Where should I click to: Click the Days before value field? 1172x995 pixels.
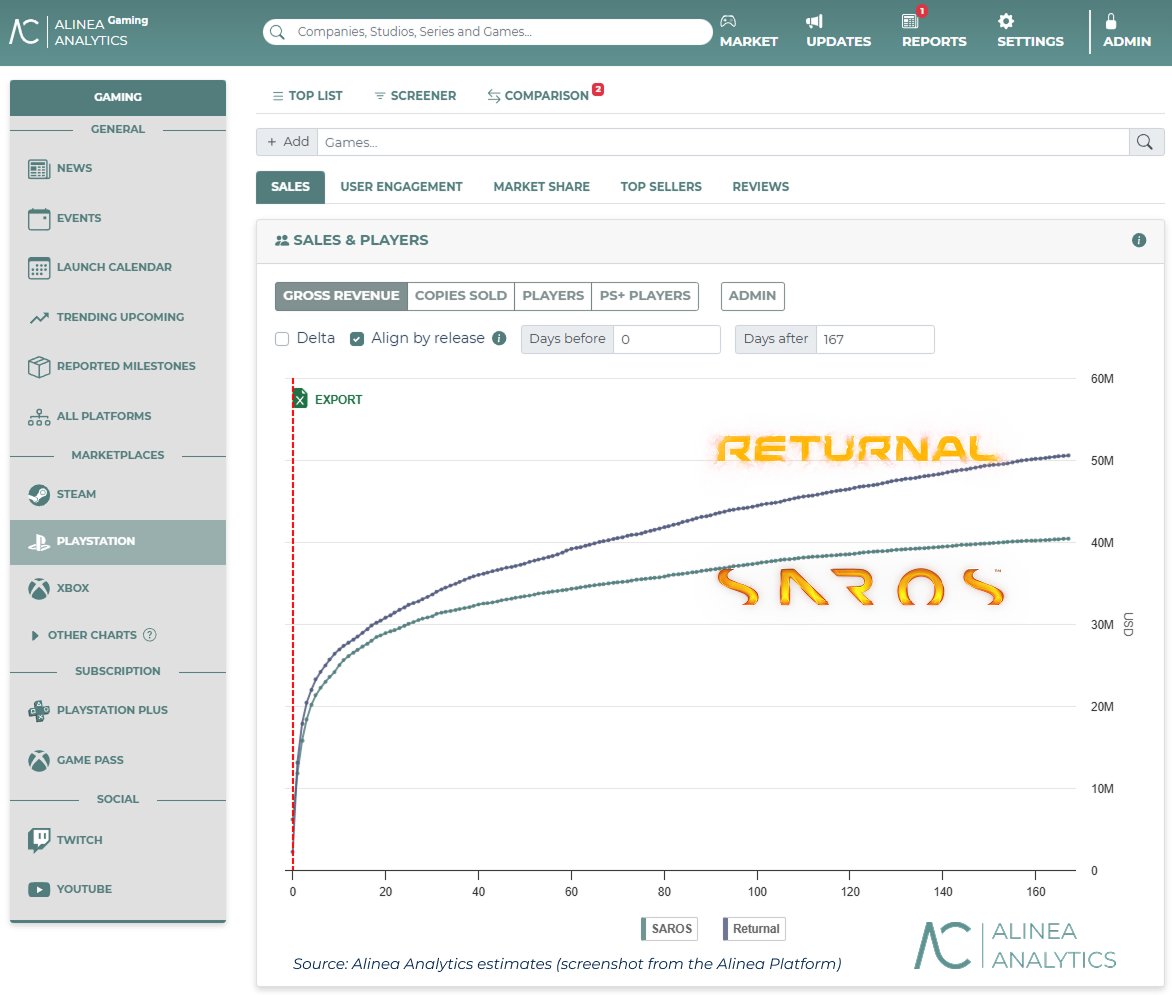[667, 339]
